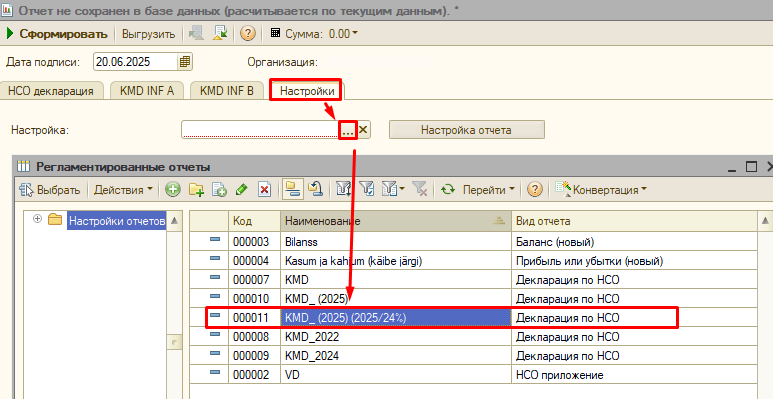Image resolution: width=773 pixels, height=399 pixels.
Task: Switch to the Настройки tab
Action: coord(307,91)
